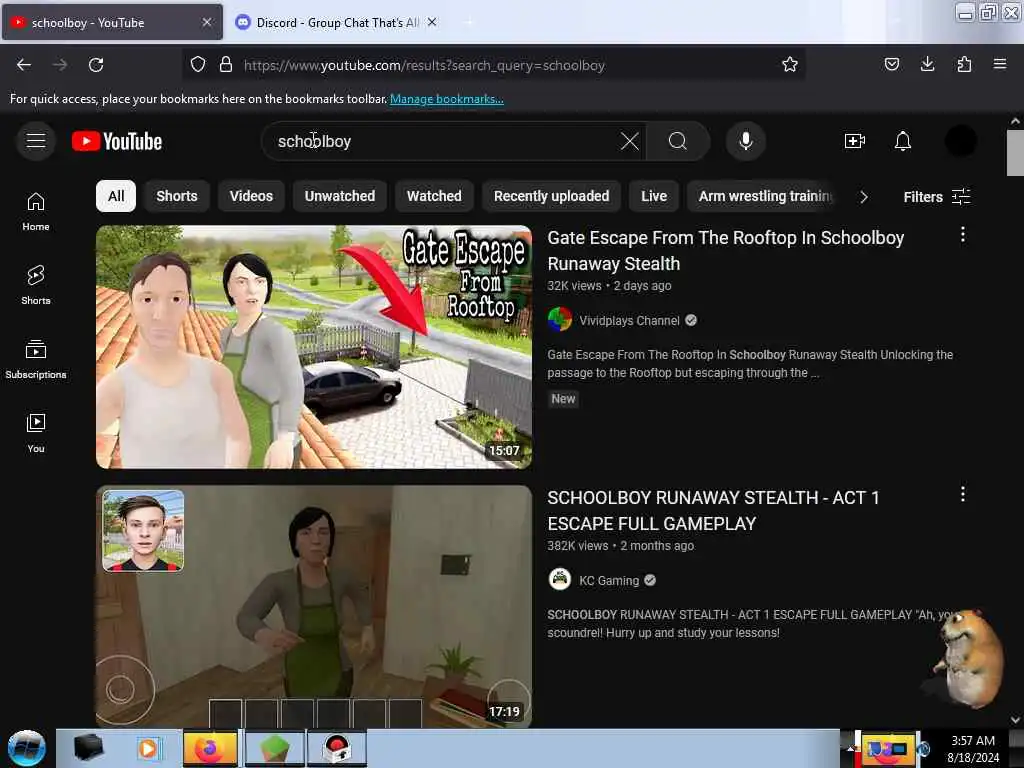The image size is (1024, 768).
Task: Open Firefox from the taskbar
Action: tap(210, 748)
